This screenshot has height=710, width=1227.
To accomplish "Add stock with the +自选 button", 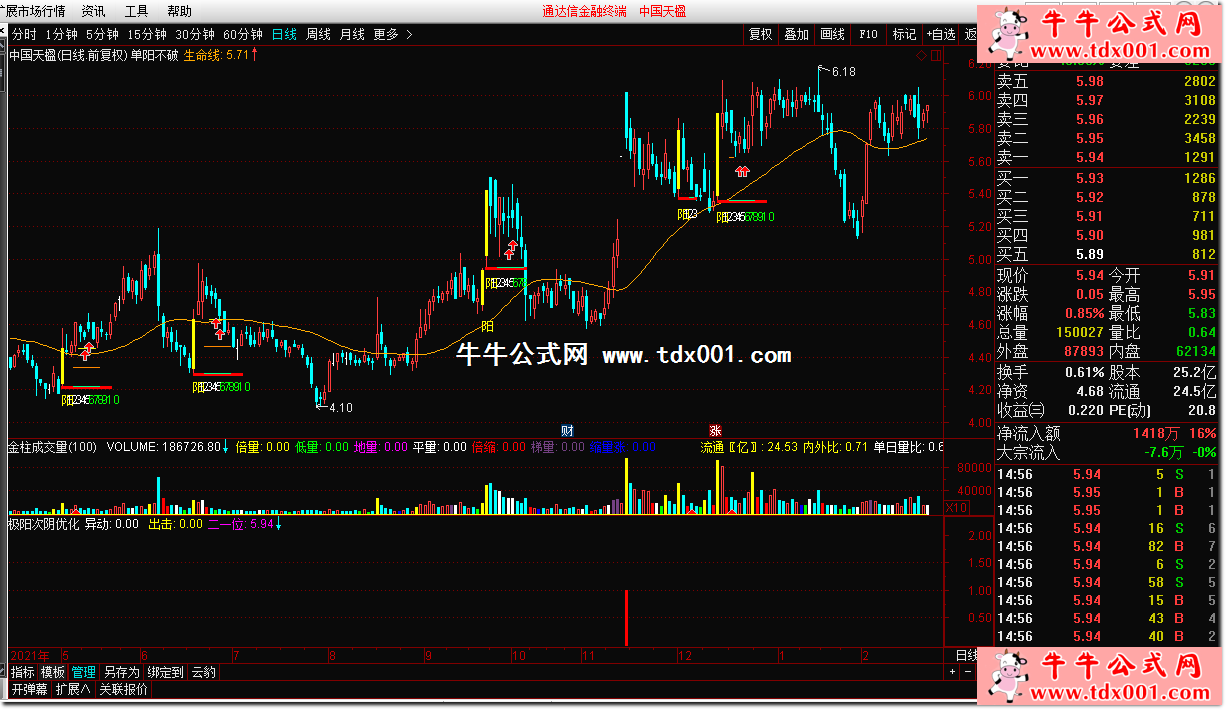I will tap(940, 34).
